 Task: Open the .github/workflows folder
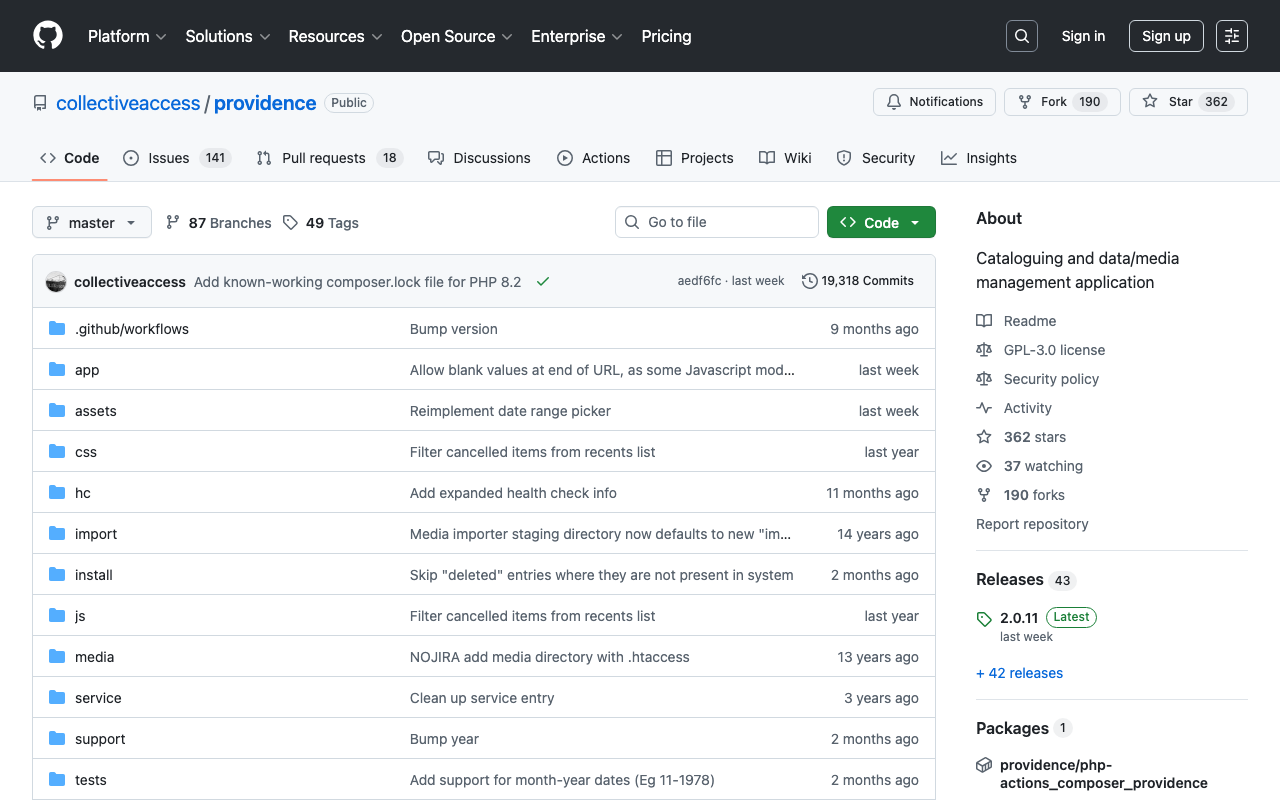click(x=132, y=329)
